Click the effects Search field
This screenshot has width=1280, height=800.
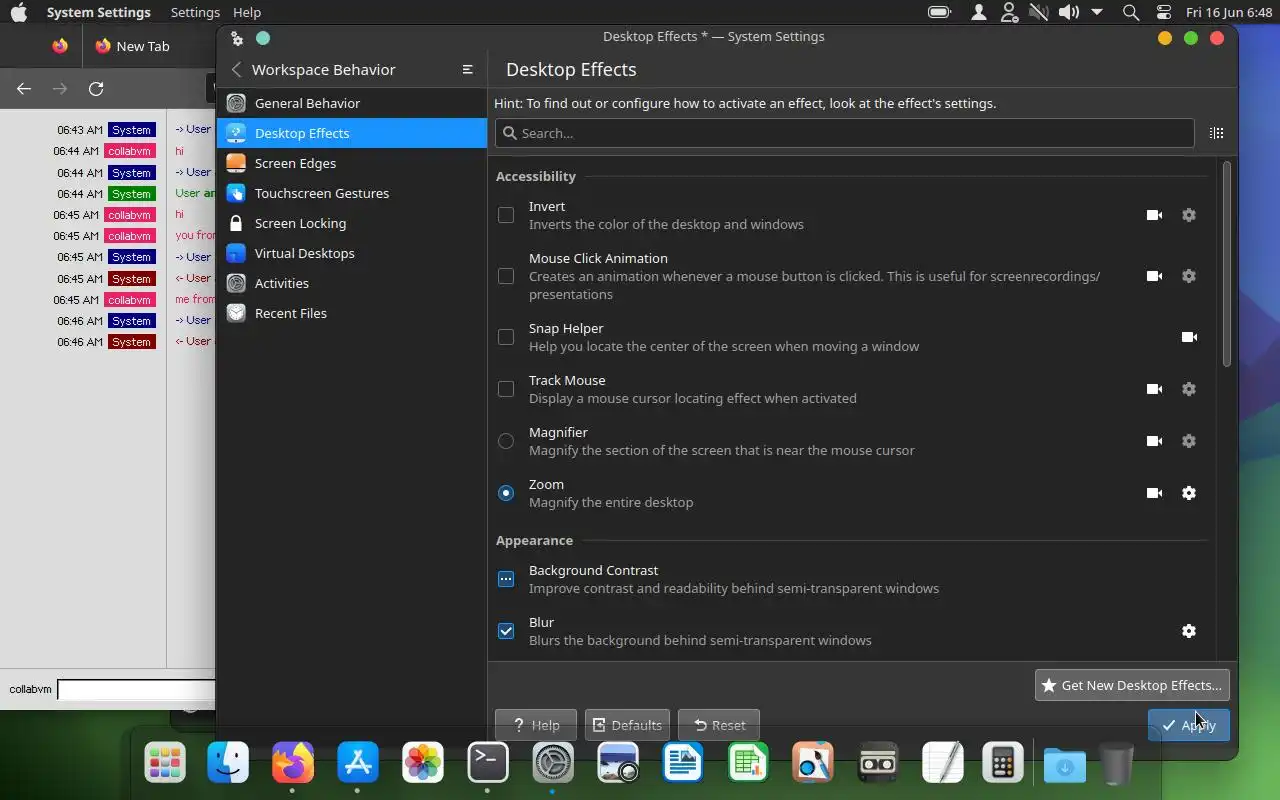pos(844,133)
